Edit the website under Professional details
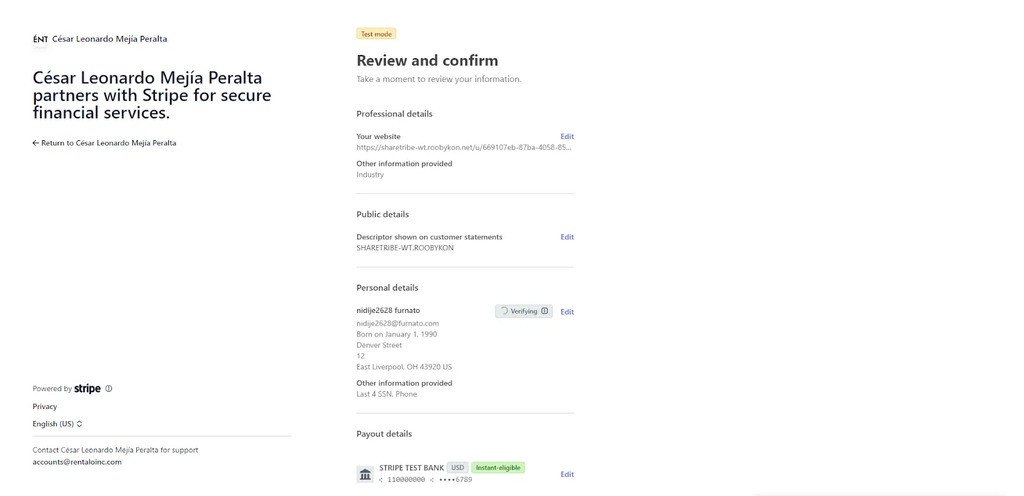 click(567, 136)
